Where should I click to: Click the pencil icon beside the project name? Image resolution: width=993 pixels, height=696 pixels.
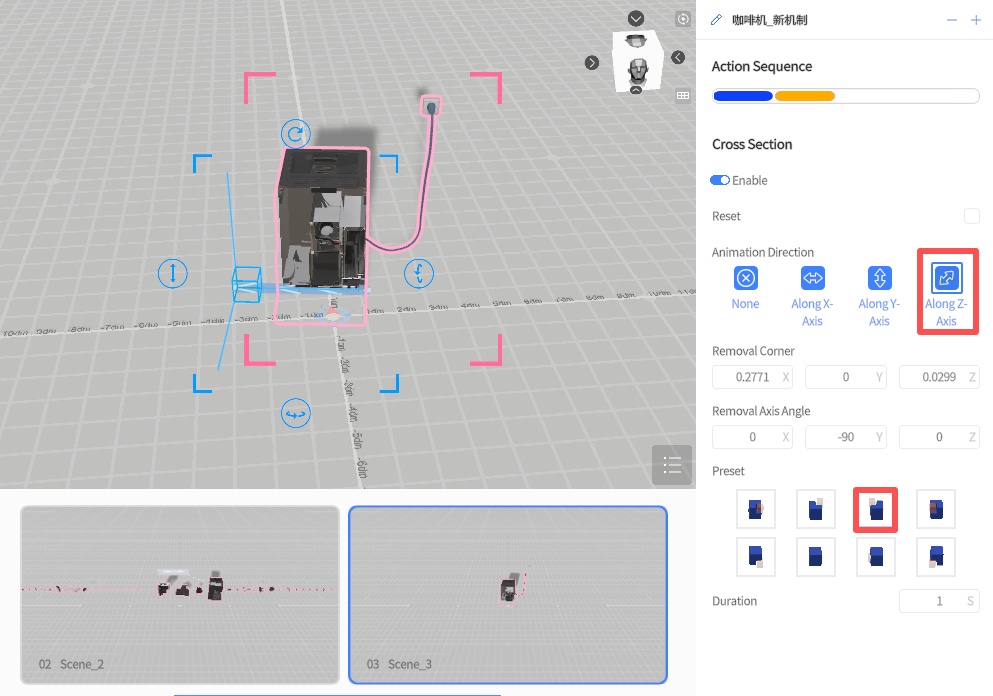716,20
